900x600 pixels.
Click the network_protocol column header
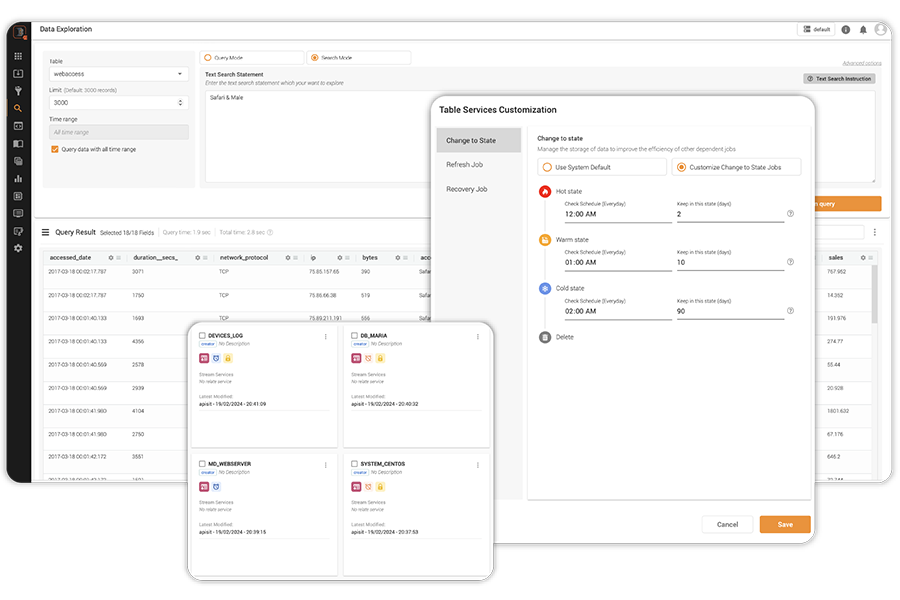(x=244, y=258)
